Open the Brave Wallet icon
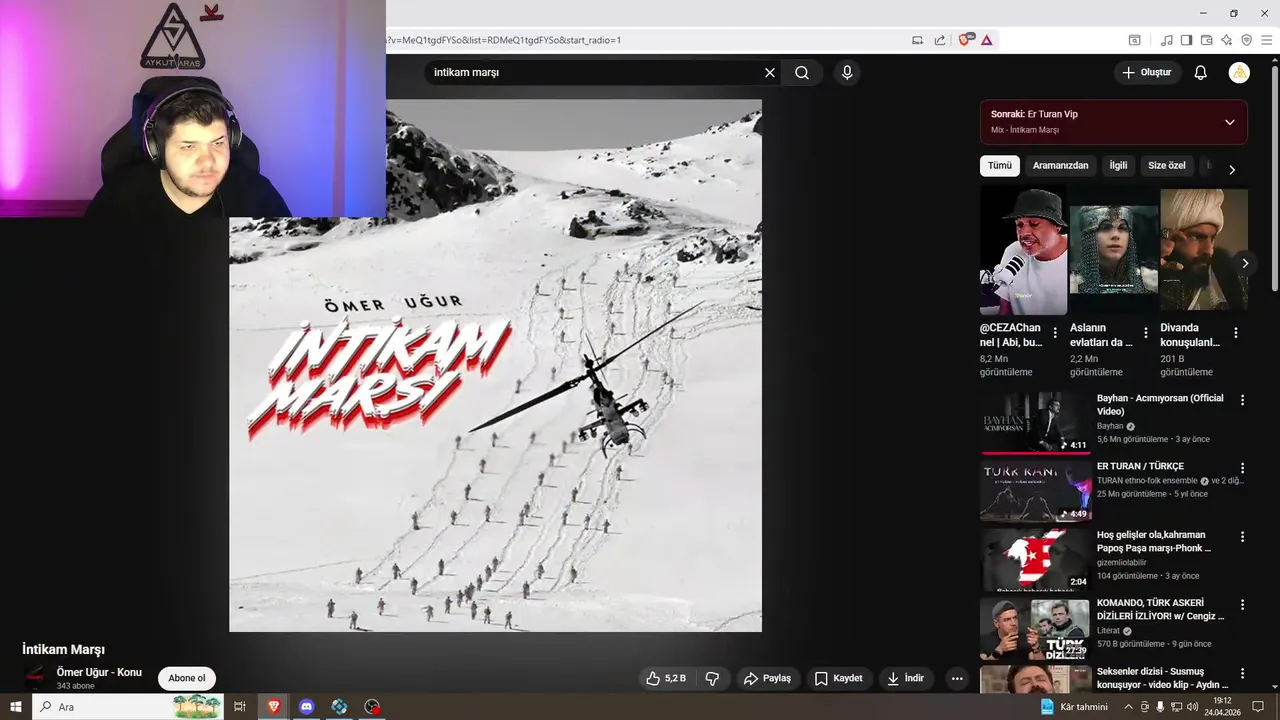This screenshot has width=1280, height=720. pos(1207,40)
